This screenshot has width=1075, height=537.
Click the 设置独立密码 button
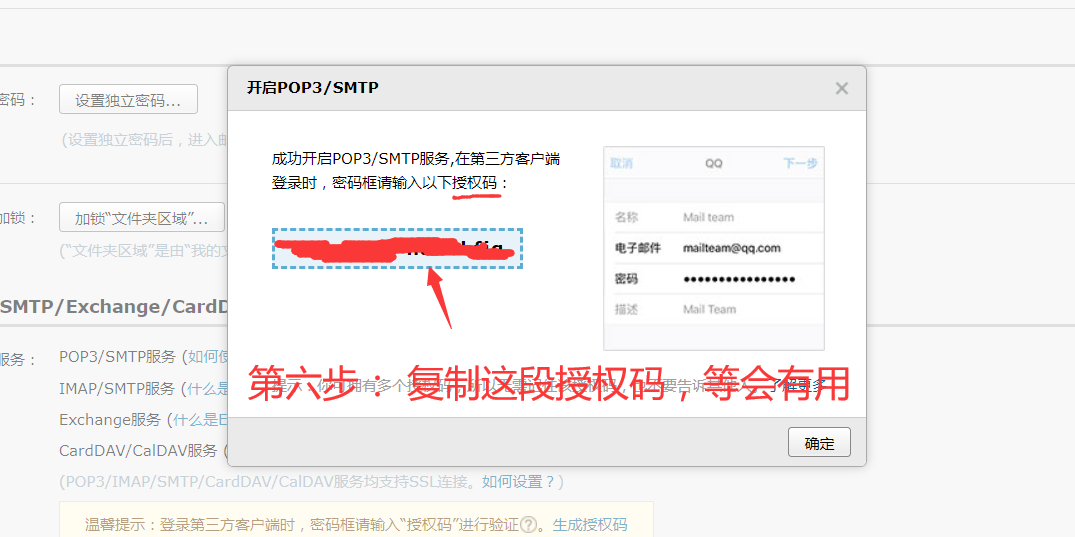click(128, 100)
